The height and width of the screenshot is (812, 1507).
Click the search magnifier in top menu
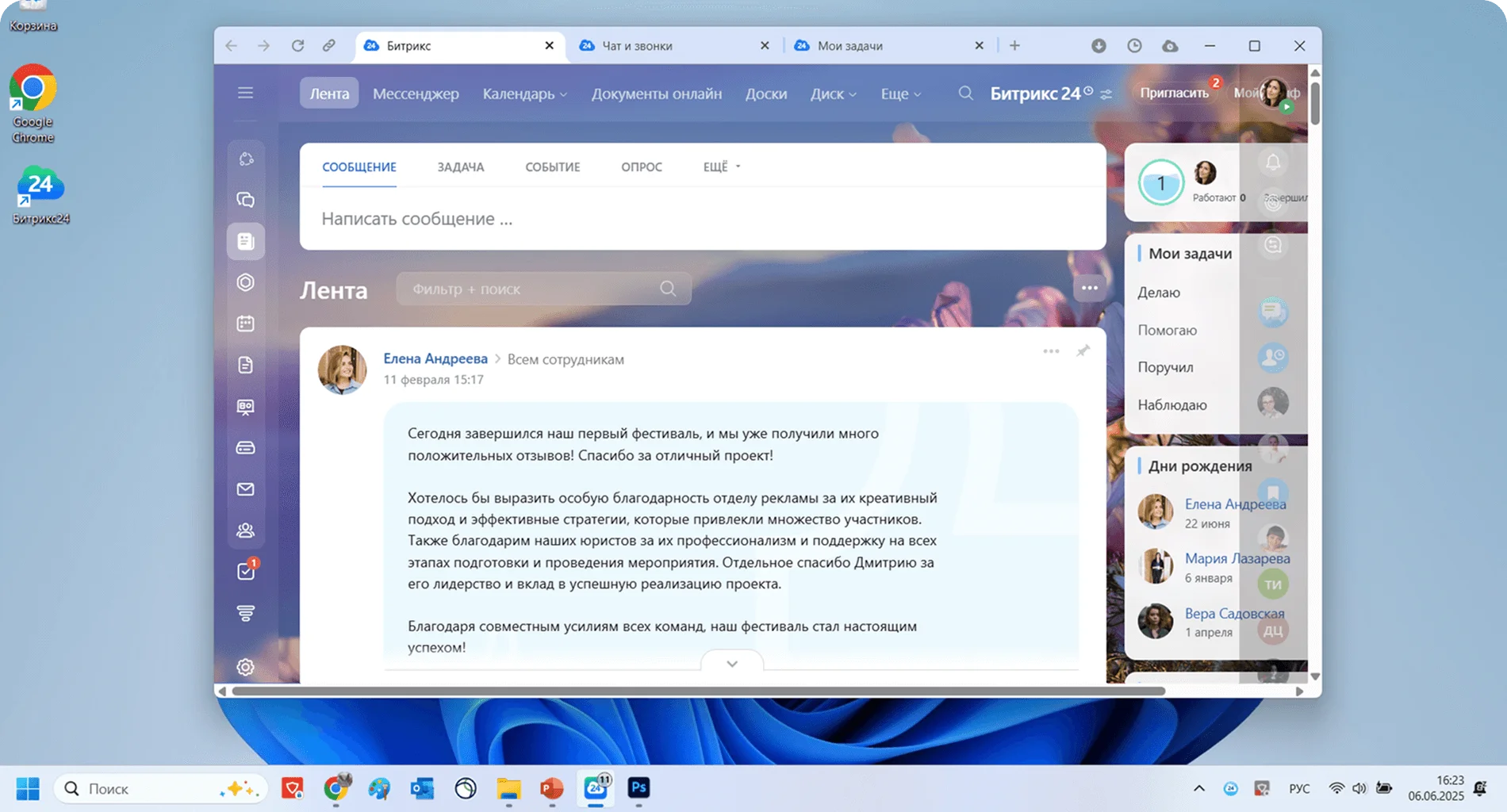click(x=965, y=94)
